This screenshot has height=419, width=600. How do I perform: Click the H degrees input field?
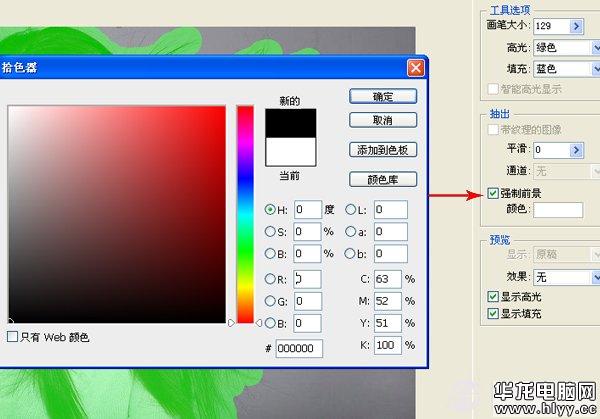(x=308, y=209)
